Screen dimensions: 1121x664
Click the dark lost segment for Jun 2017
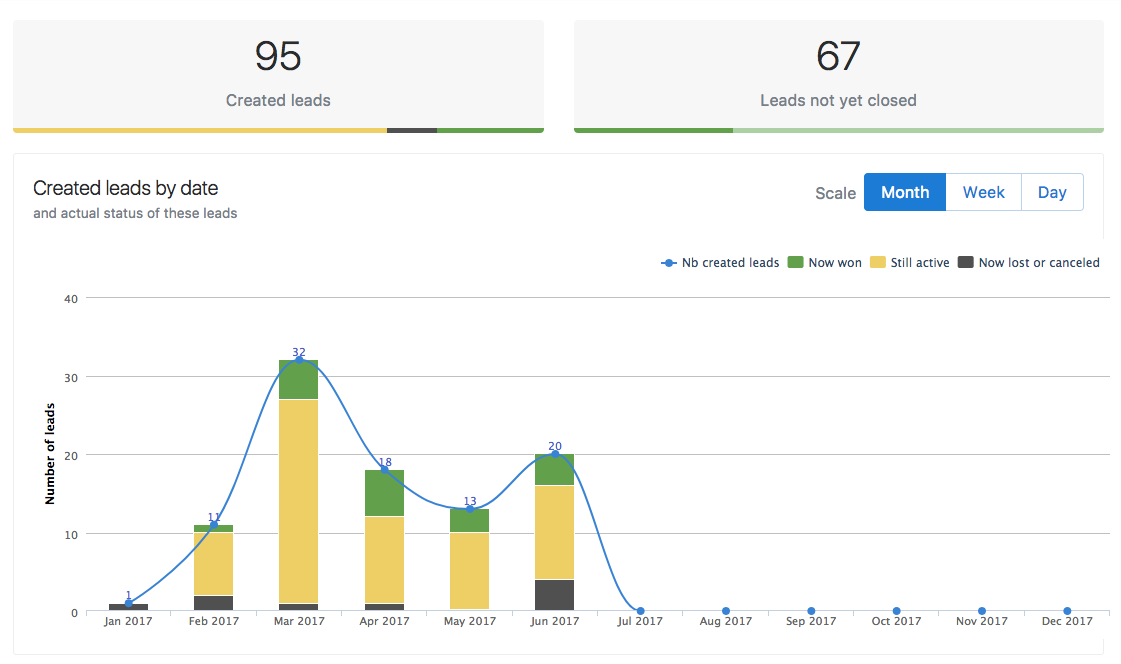coord(555,595)
